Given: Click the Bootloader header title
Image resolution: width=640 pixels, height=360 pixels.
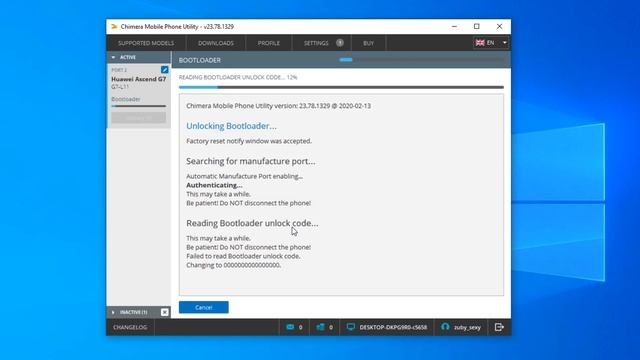Looking at the screenshot, I should pyautogui.click(x=200, y=60).
